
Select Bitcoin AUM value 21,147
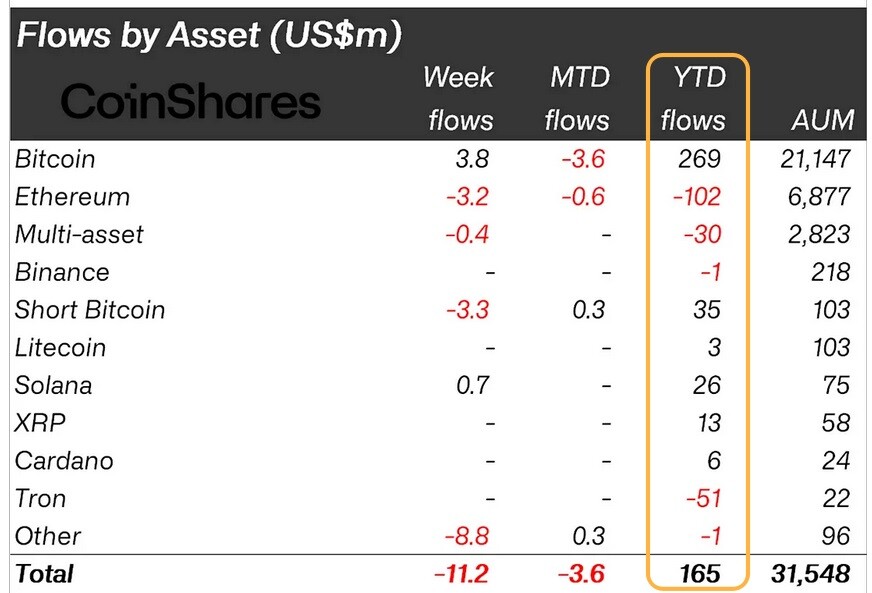815,159
